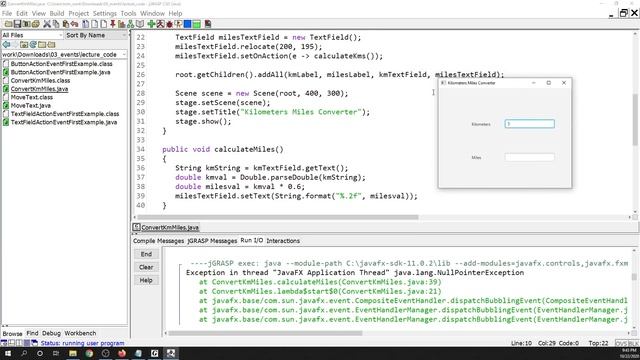
Task: Click the ConvertKmMiles.java:39 stack trace line
Action: (320, 282)
